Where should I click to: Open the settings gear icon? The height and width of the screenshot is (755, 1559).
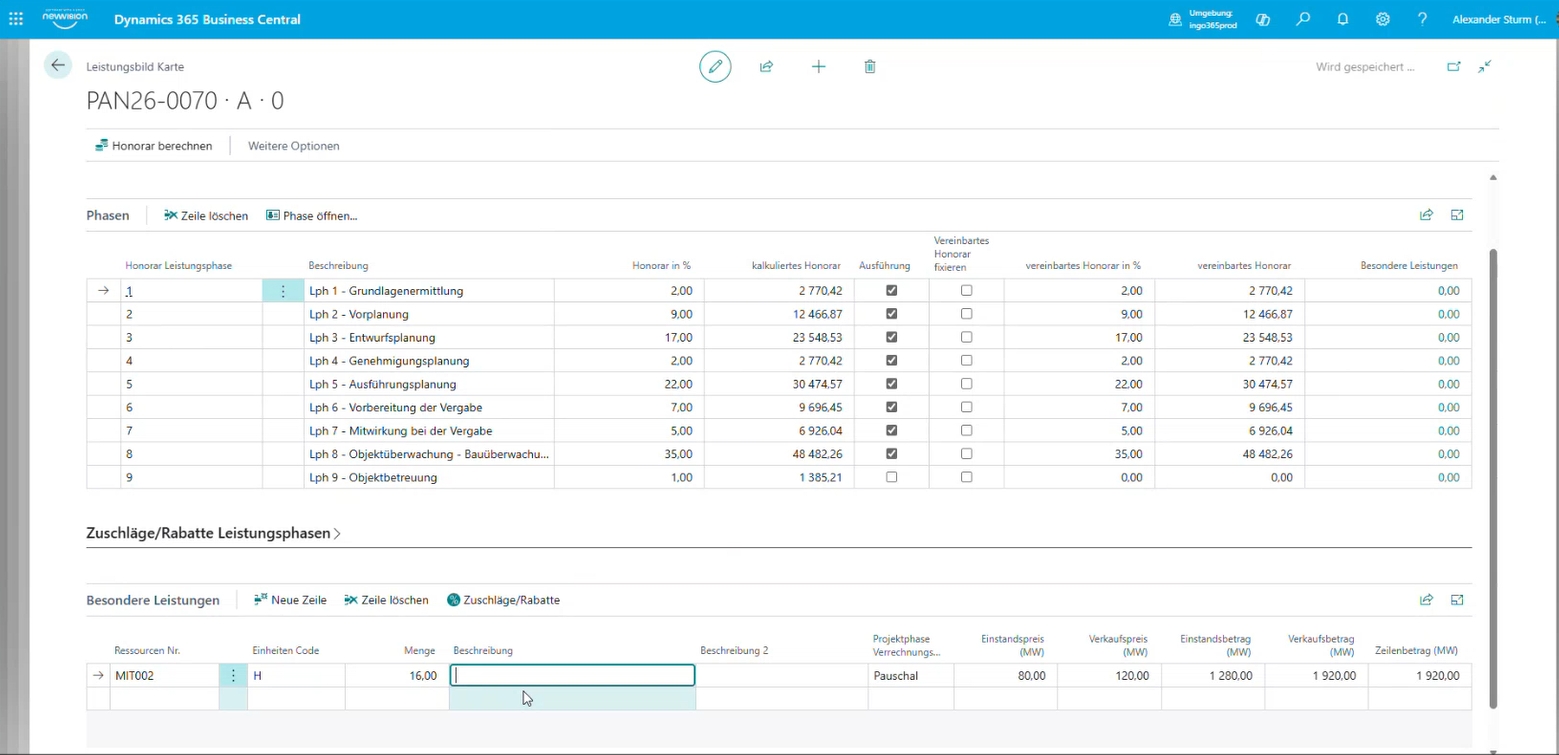click(x=1383, y=19)
